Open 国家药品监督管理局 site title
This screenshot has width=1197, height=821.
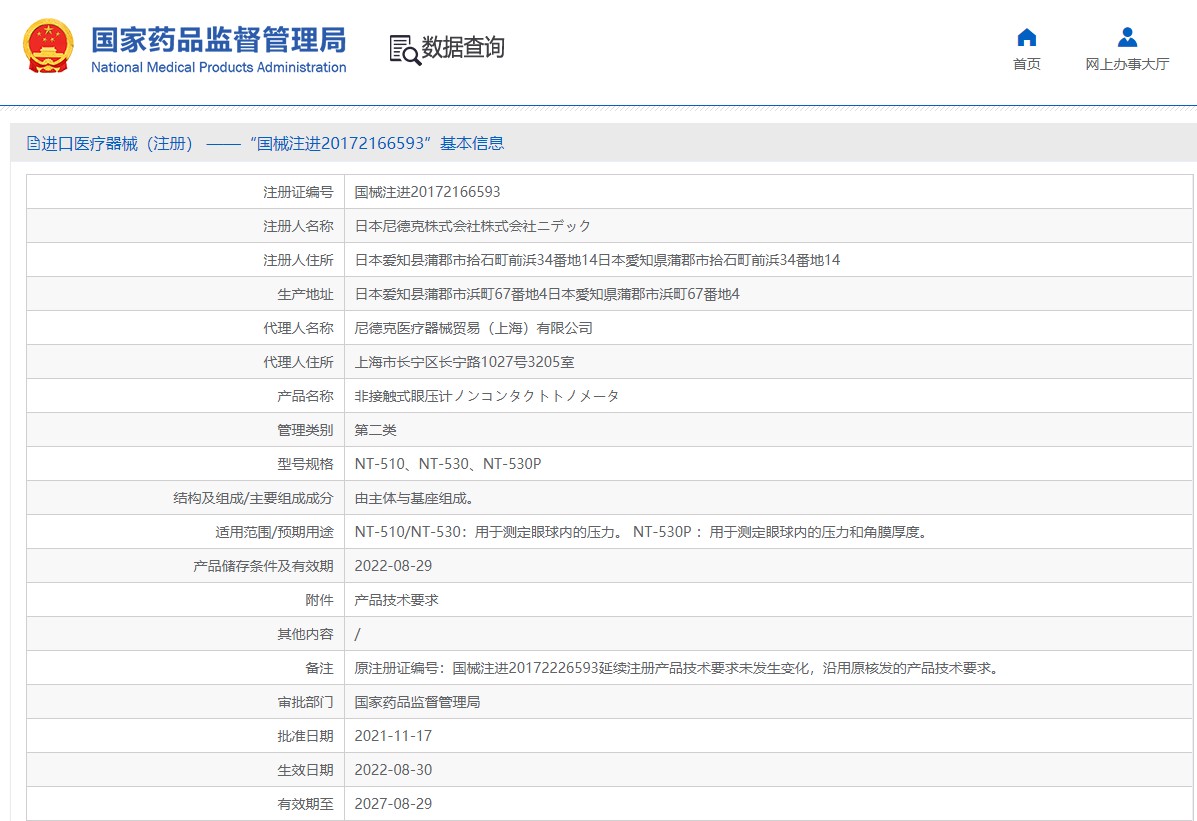point(218,40)
